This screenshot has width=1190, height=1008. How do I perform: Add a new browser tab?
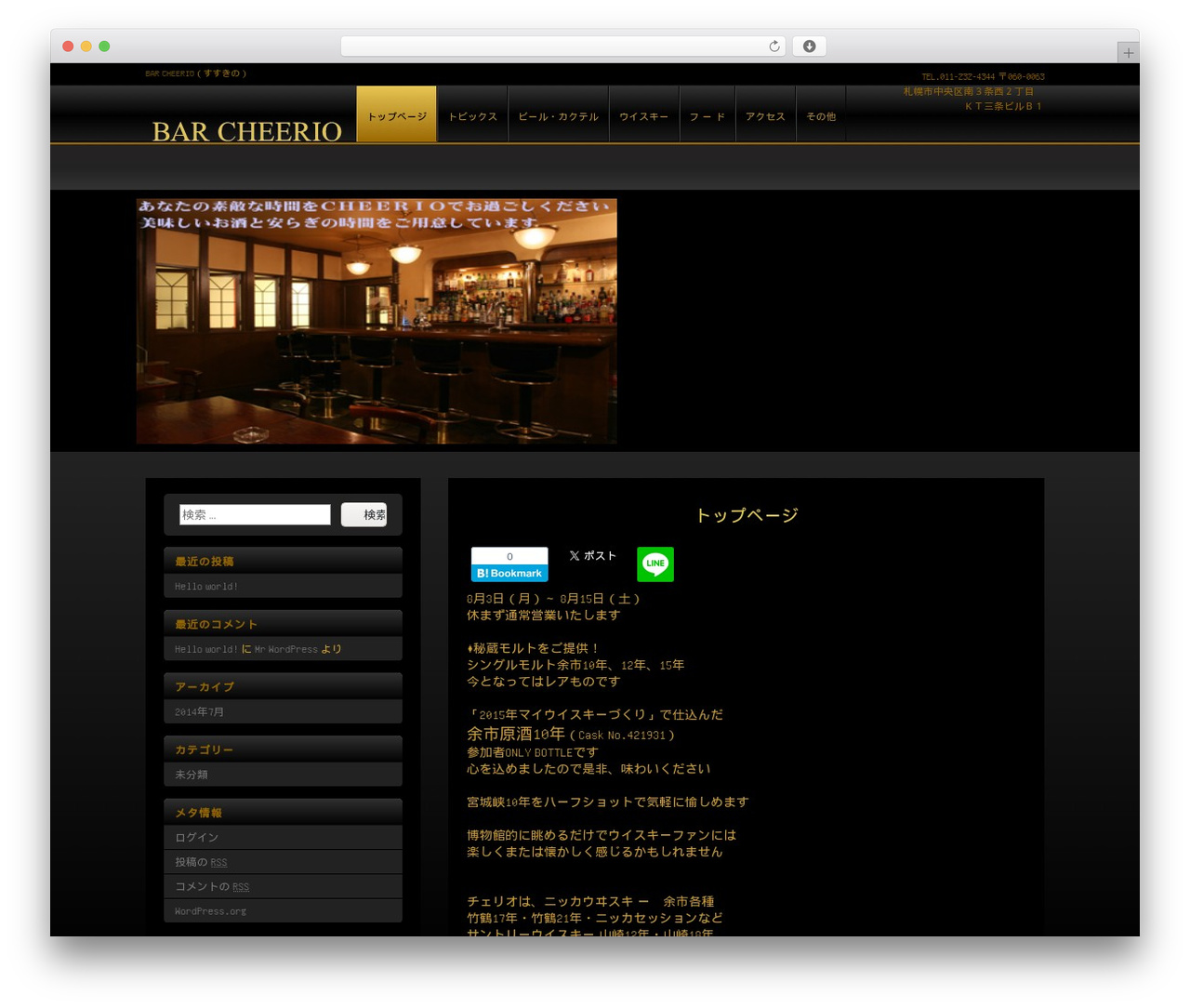coord(1128,53)
